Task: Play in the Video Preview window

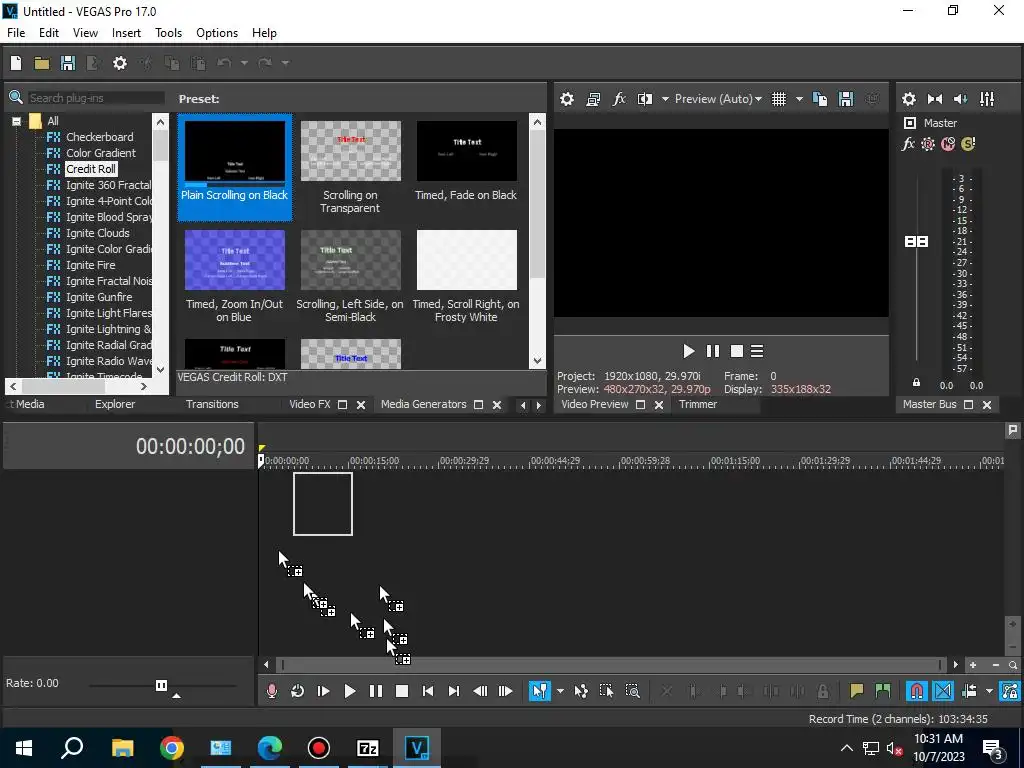Action: (688, 351)
